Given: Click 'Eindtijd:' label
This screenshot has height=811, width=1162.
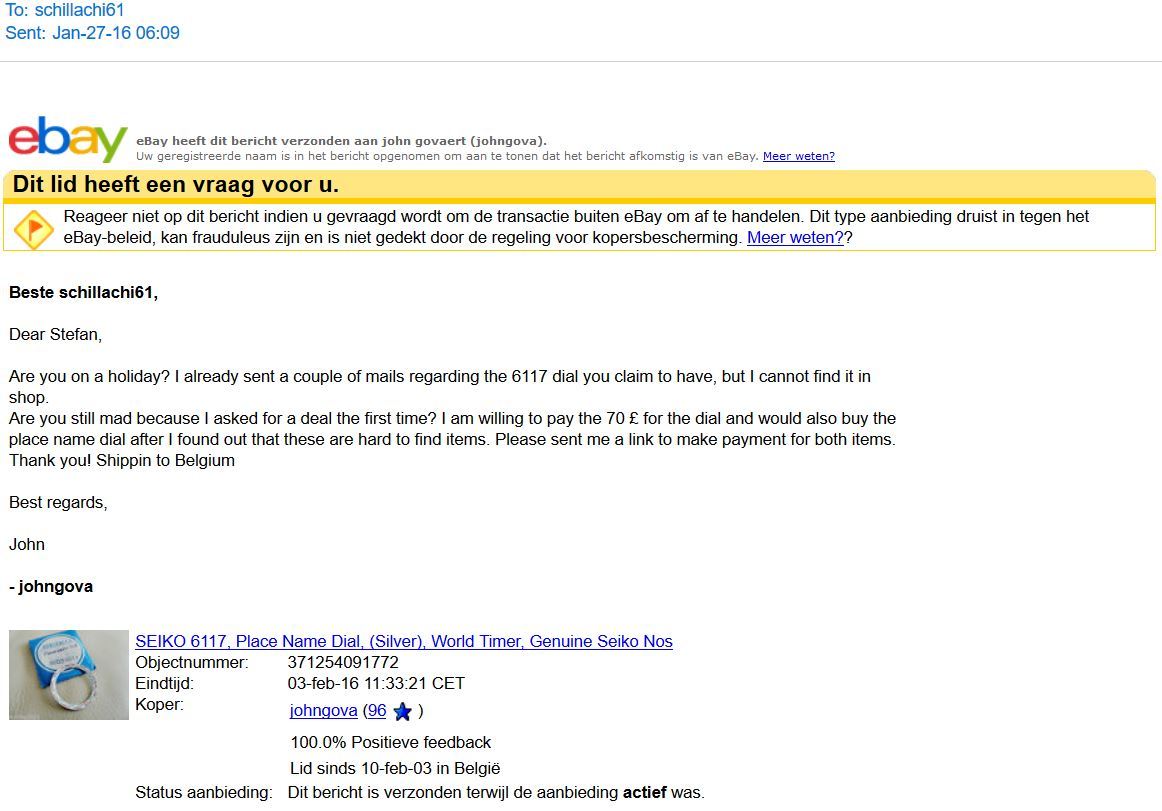Looking at the screenshot, I should [x=165, y=683].
